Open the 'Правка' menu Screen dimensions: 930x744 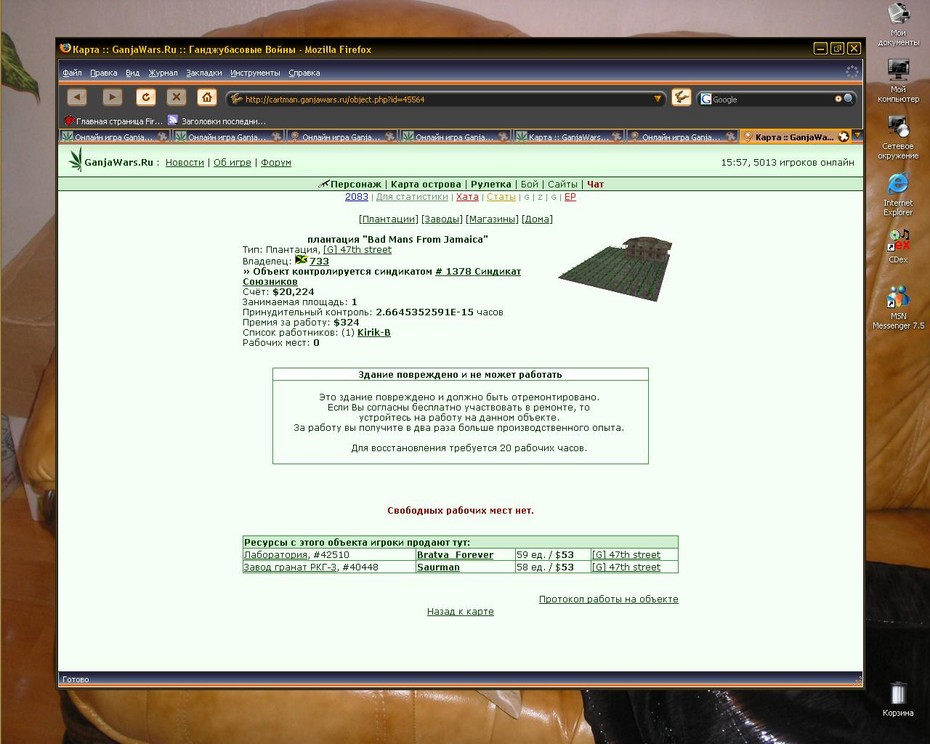click(x=103, y=73)
